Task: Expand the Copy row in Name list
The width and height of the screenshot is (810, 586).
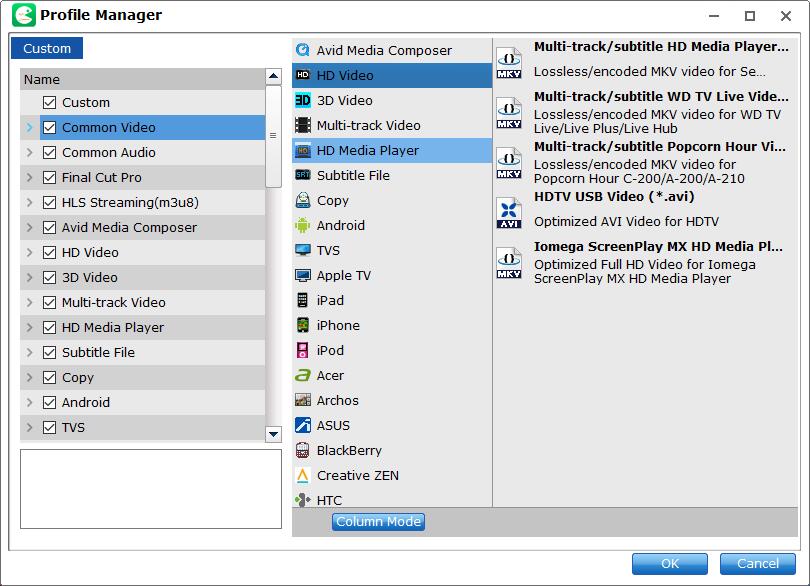Action: 29,377
